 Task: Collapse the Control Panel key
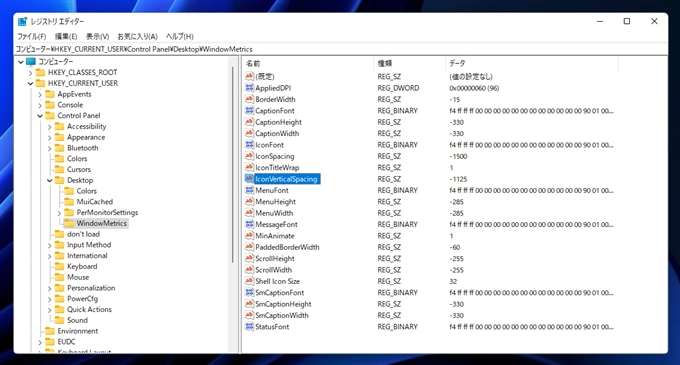coord(40,116)
